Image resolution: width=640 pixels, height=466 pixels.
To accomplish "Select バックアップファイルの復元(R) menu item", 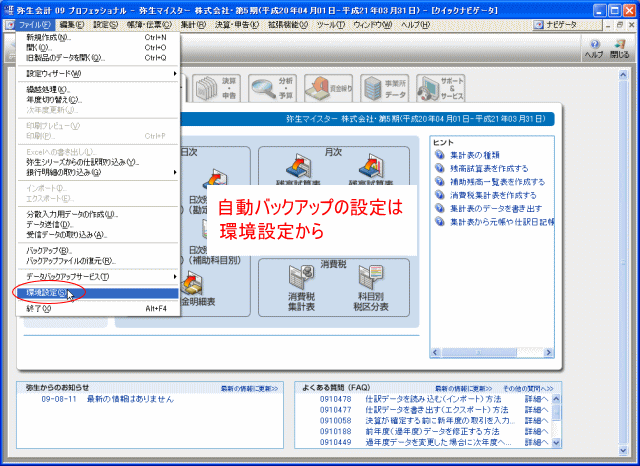I will (98, 261).
